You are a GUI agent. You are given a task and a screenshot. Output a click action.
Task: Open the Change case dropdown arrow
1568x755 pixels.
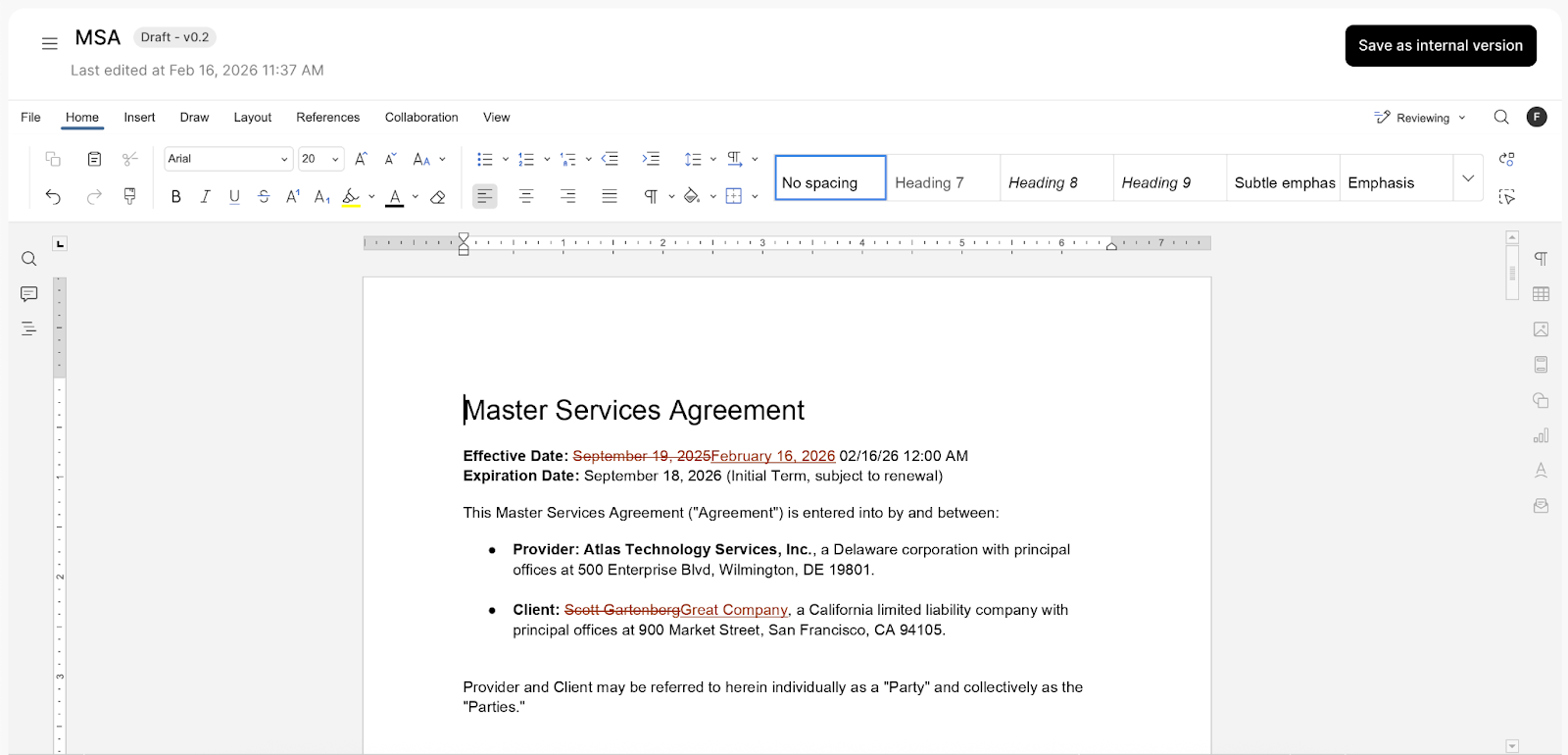click(x=443, y=159)
